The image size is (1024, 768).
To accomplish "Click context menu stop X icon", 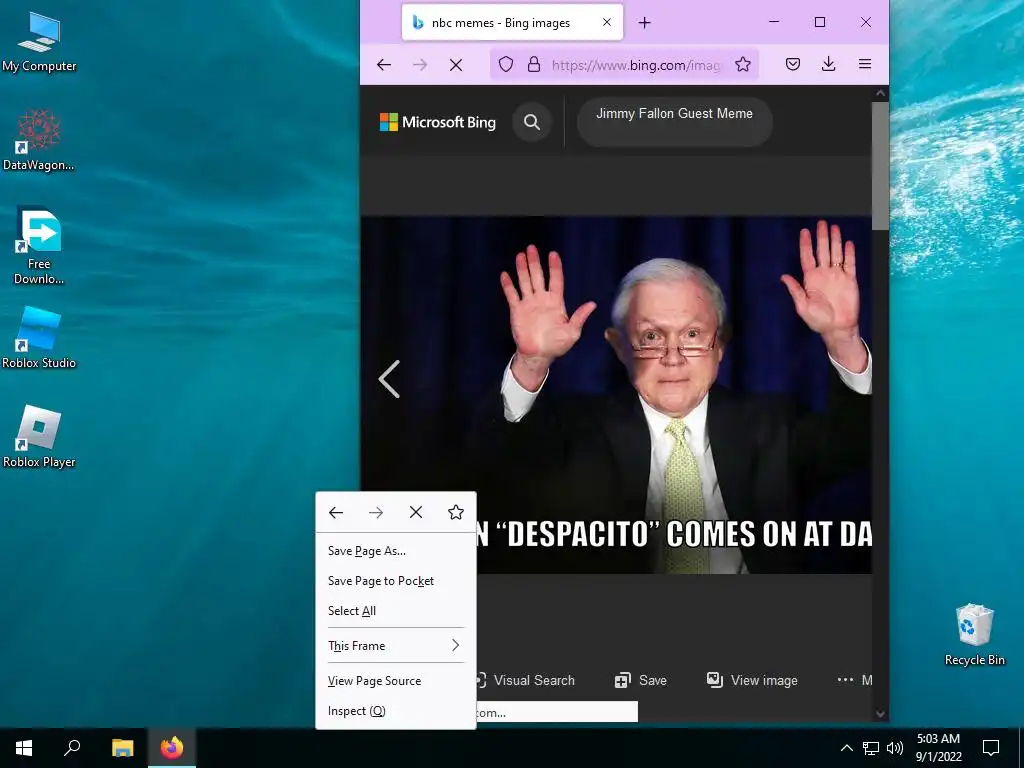I will click(416, 513).
